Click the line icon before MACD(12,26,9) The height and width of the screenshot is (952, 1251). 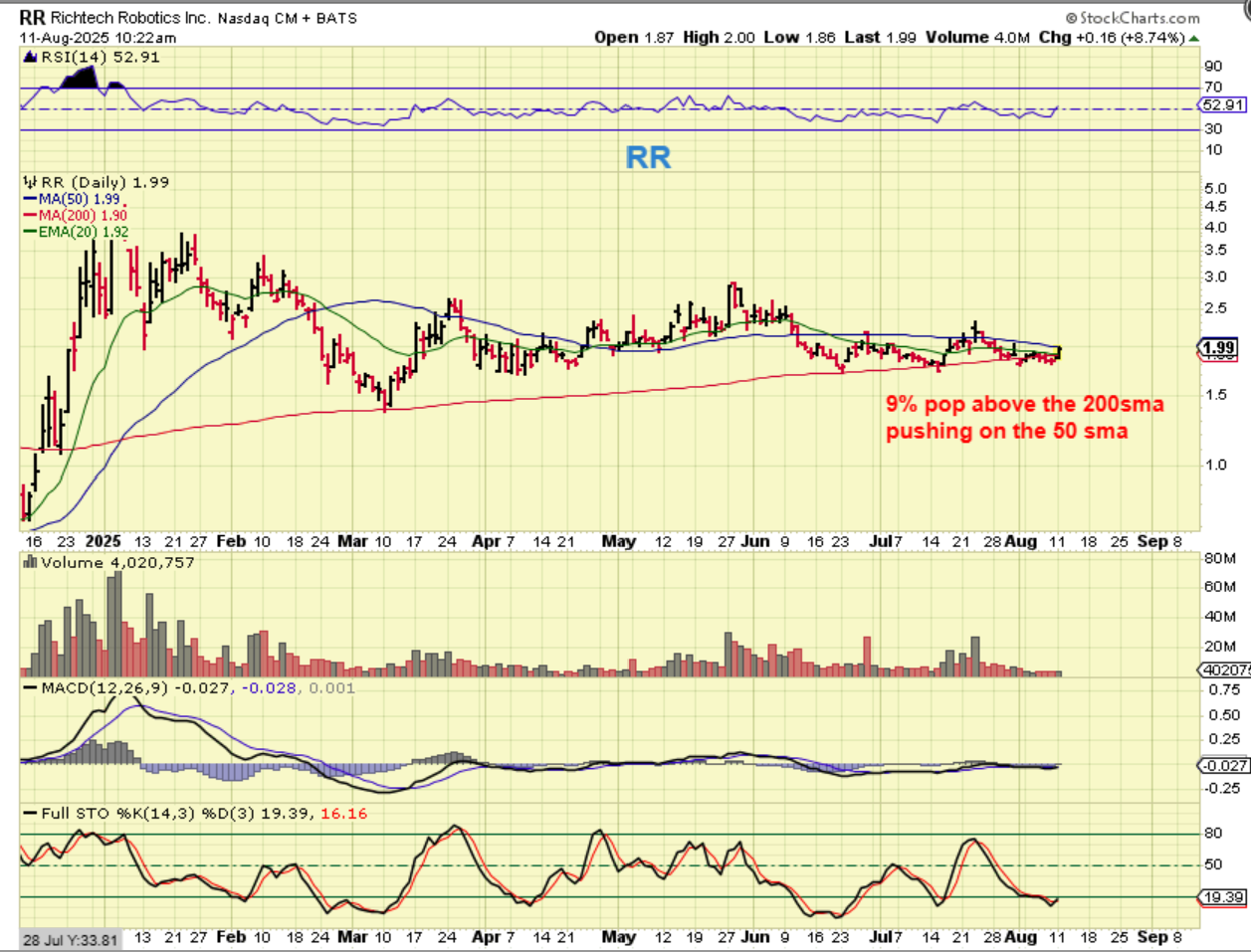[30, 688]
